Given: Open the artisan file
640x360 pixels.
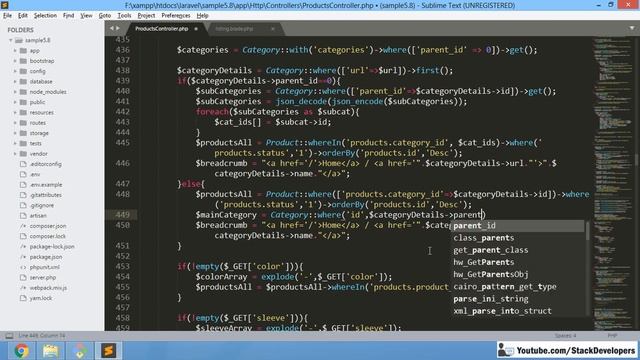Looking at the screenshot, I should pos(38,216).
